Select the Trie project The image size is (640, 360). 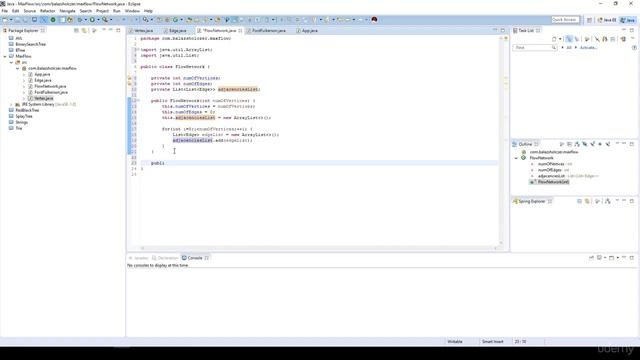click(18, 128)
